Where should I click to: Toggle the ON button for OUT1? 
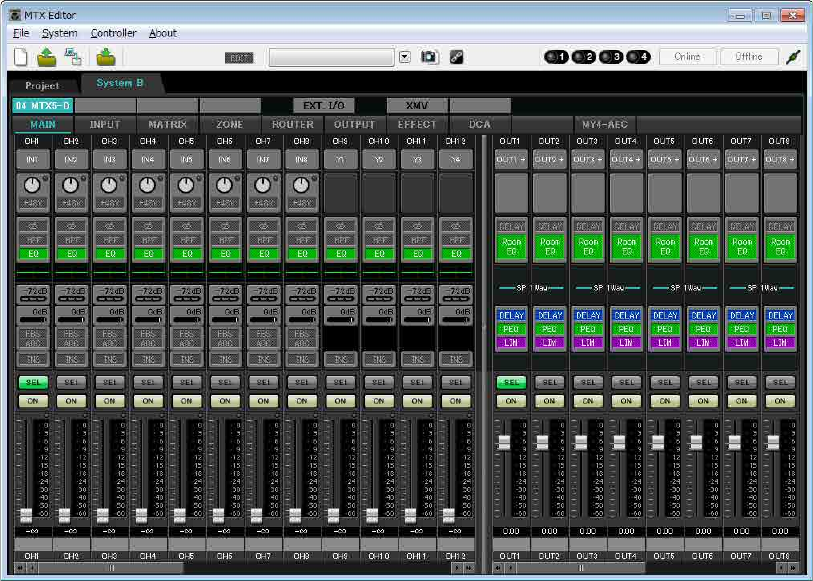pyautogui.click(x=511, y=401)
